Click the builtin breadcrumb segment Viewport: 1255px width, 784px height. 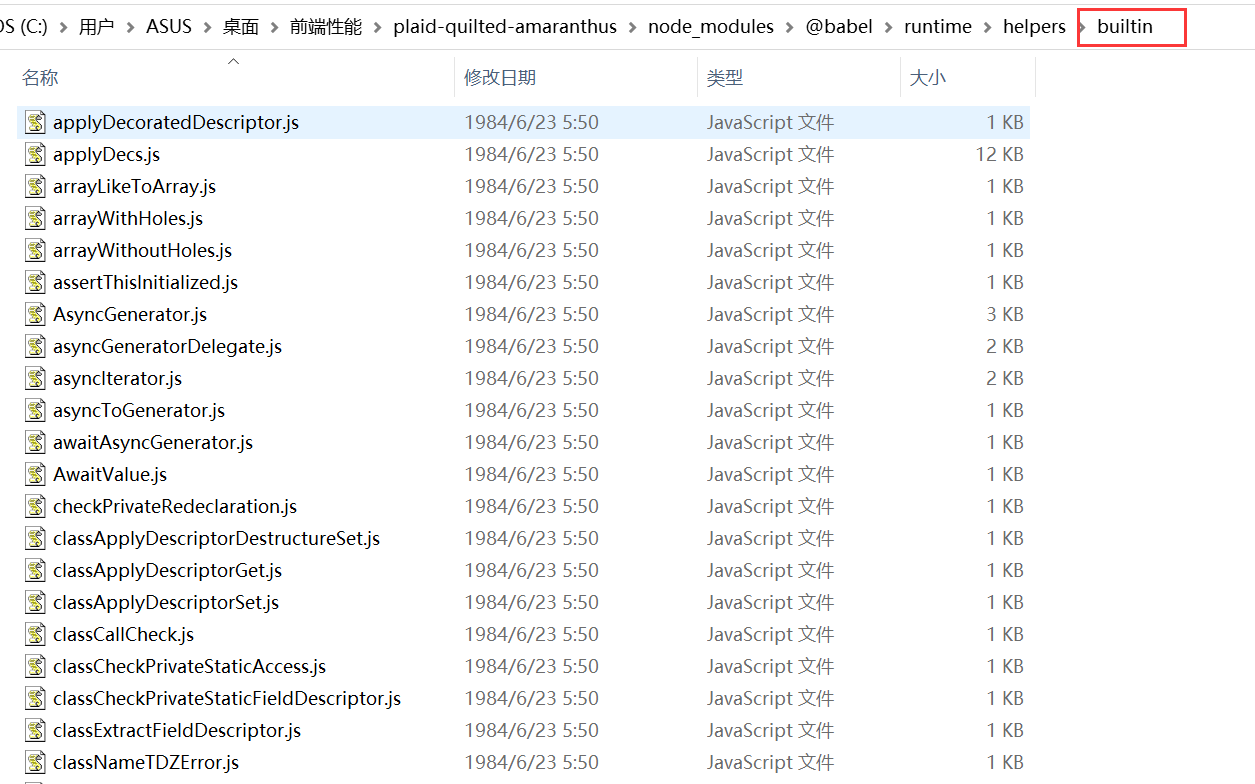[1125, 27]
